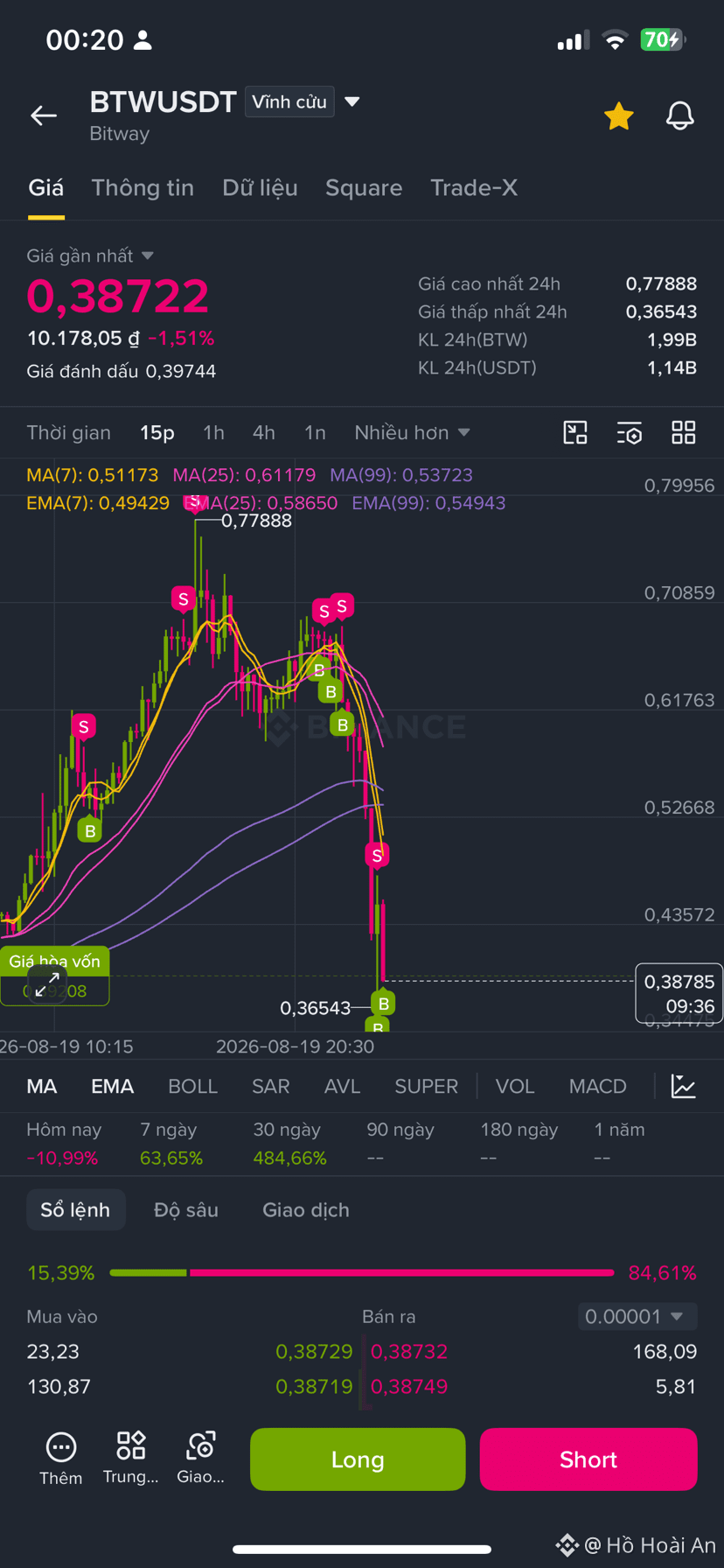Toggle the AVL indicator
The image size is (724, 1568).
(x=343, y=1086)
